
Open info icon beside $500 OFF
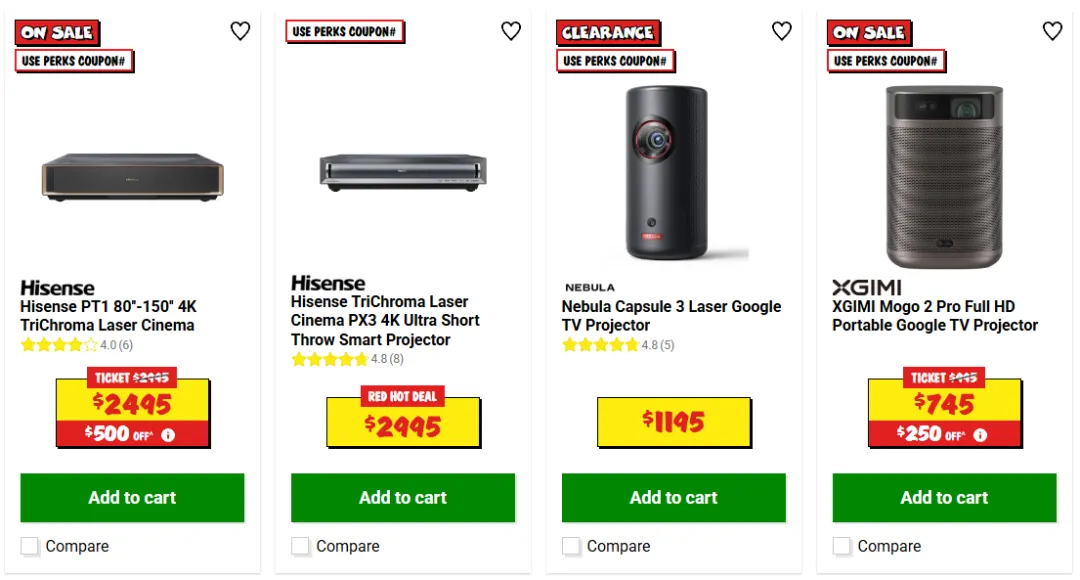click(168, 435)
